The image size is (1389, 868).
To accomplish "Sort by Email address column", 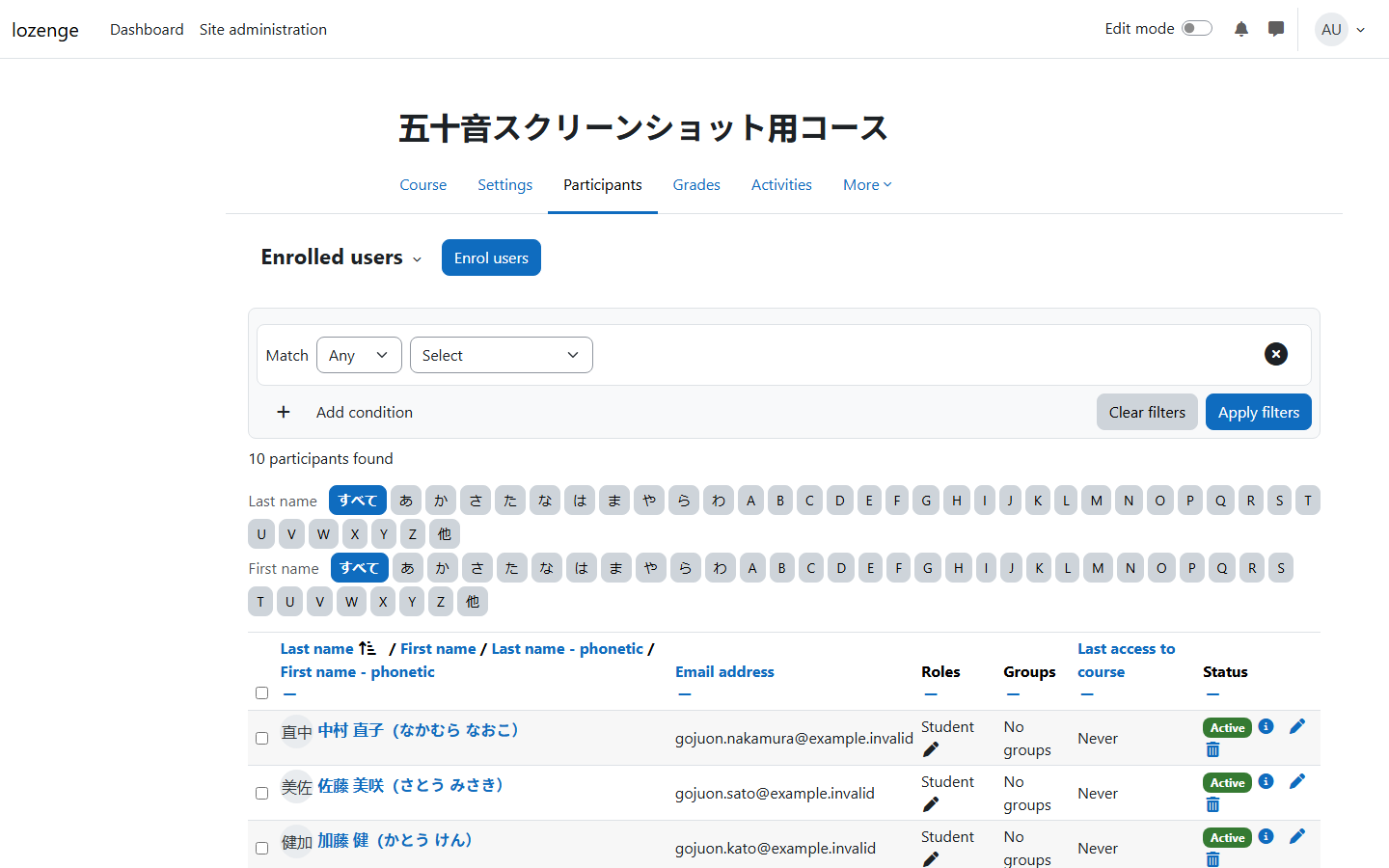I will [724, 671].
